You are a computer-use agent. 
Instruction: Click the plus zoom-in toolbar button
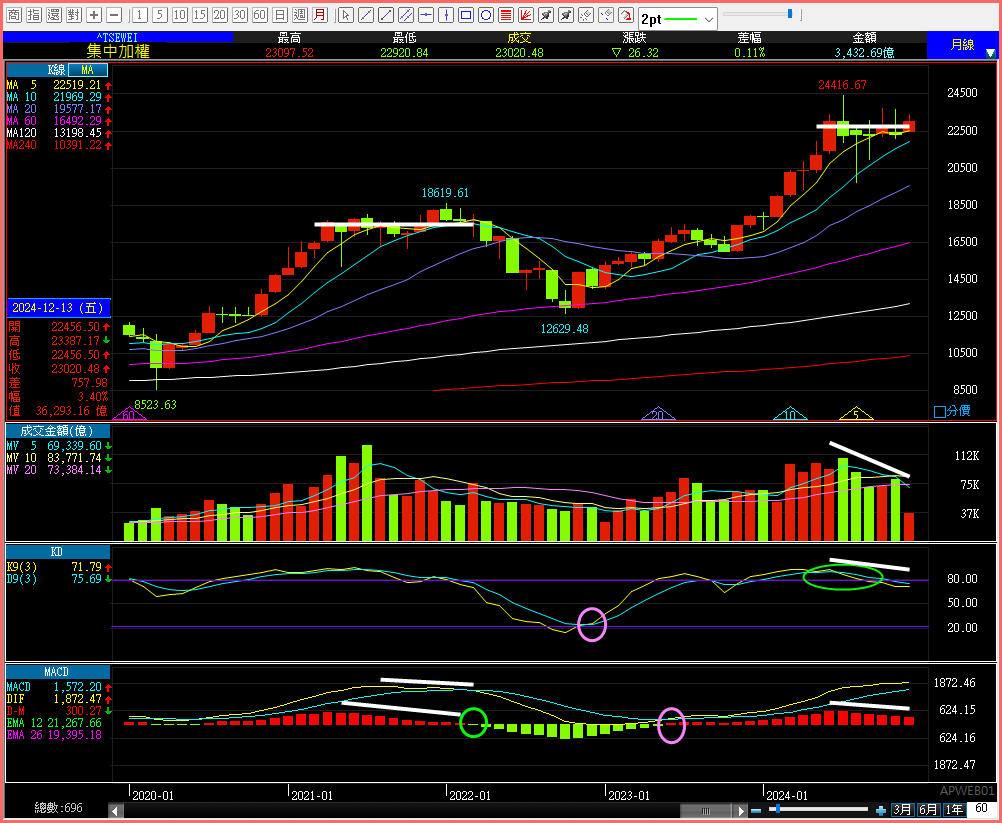click(x=94, y=15)
